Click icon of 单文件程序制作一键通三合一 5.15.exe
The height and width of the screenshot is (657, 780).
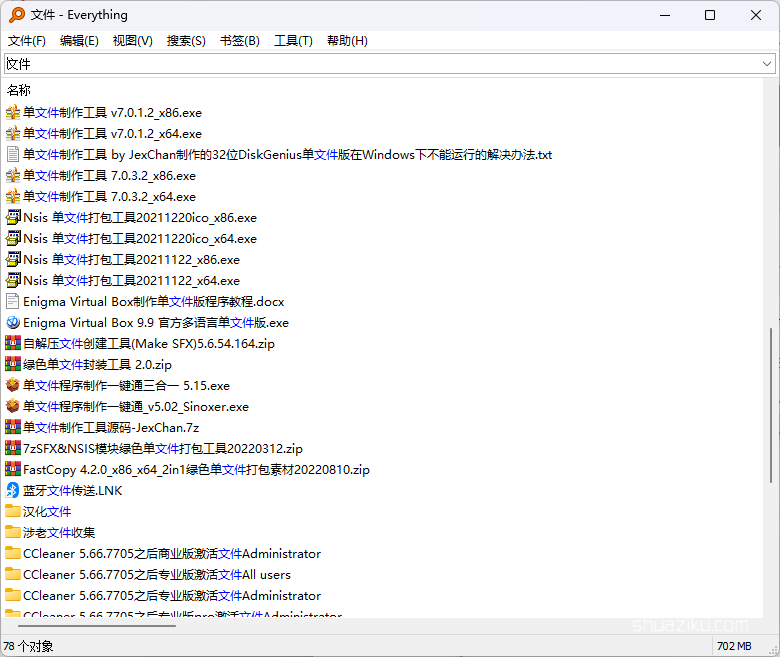13,386
